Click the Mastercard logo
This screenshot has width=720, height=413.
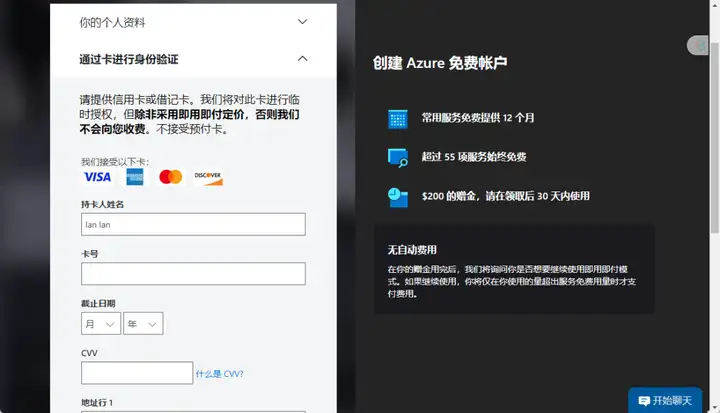tap(170, 177)
